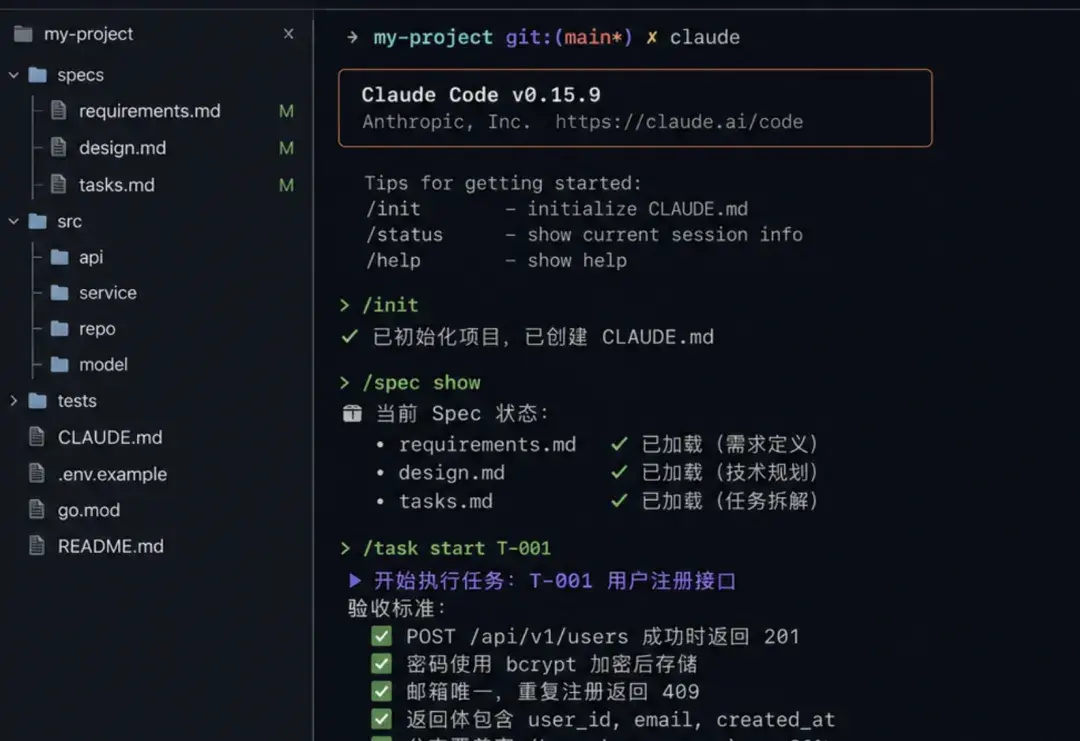Click the git:(main*) branch indicator

pyautogui.click(x=569, y=37)
